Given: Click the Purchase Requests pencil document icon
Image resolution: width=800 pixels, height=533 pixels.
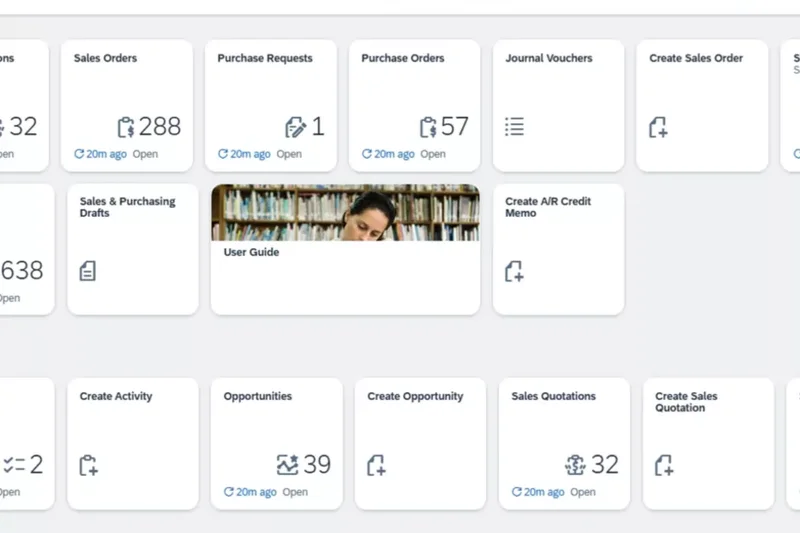Looking at the screenshot, I should coord(295,127).
